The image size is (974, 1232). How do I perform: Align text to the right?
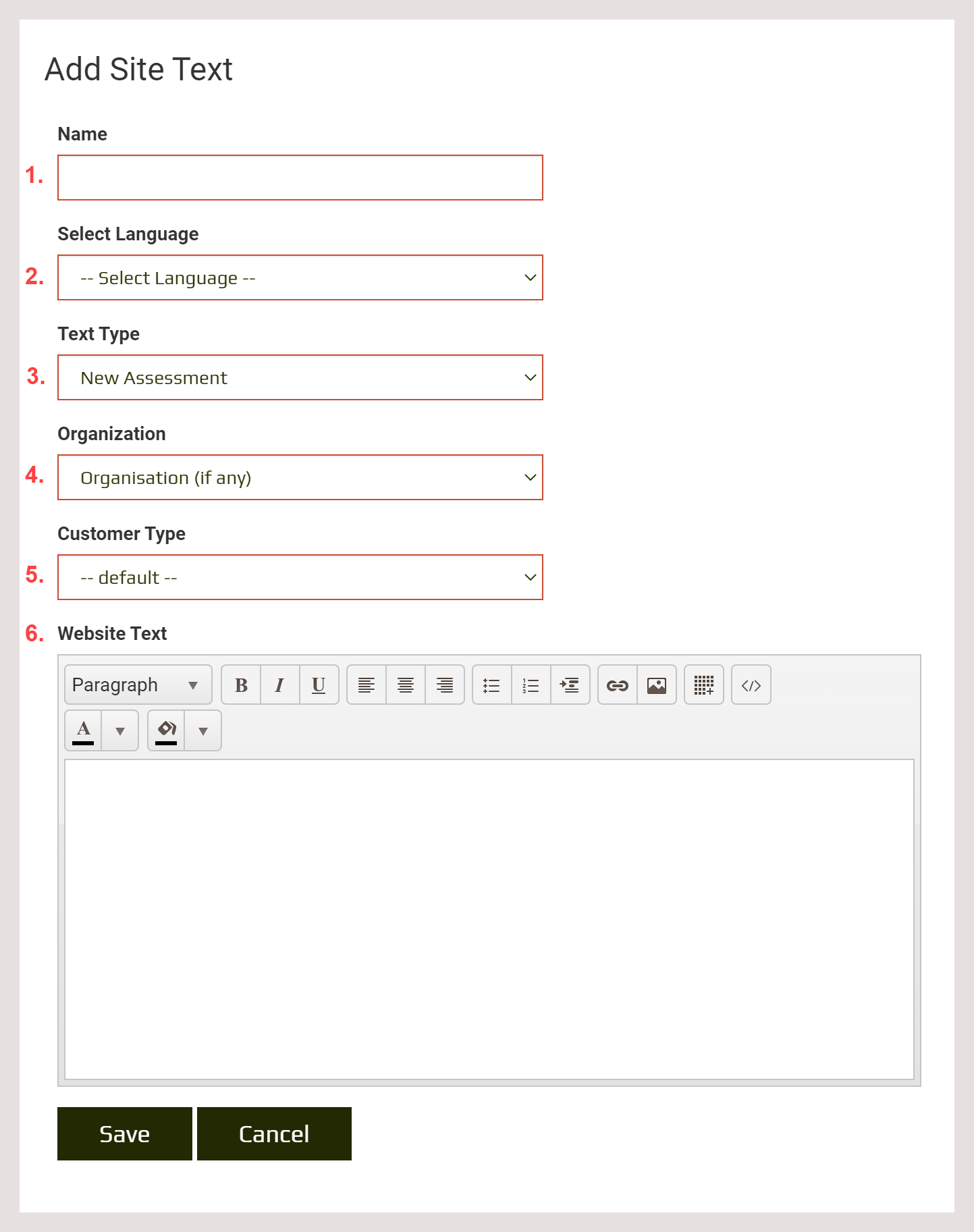pyautogui.click(x=445, y=685)
